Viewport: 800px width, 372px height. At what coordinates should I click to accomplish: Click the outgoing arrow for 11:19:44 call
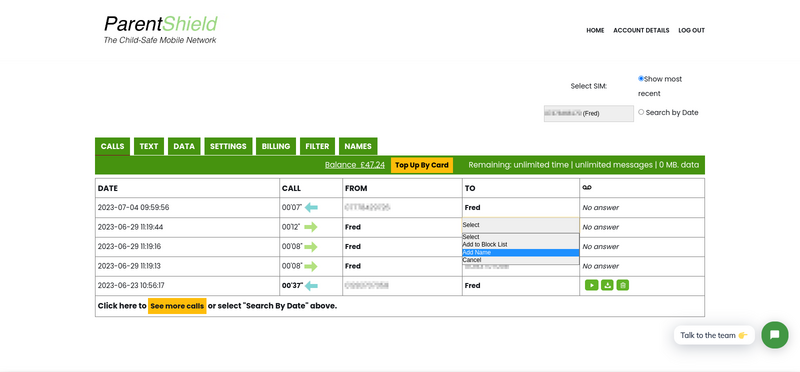(x=311, y=227)
